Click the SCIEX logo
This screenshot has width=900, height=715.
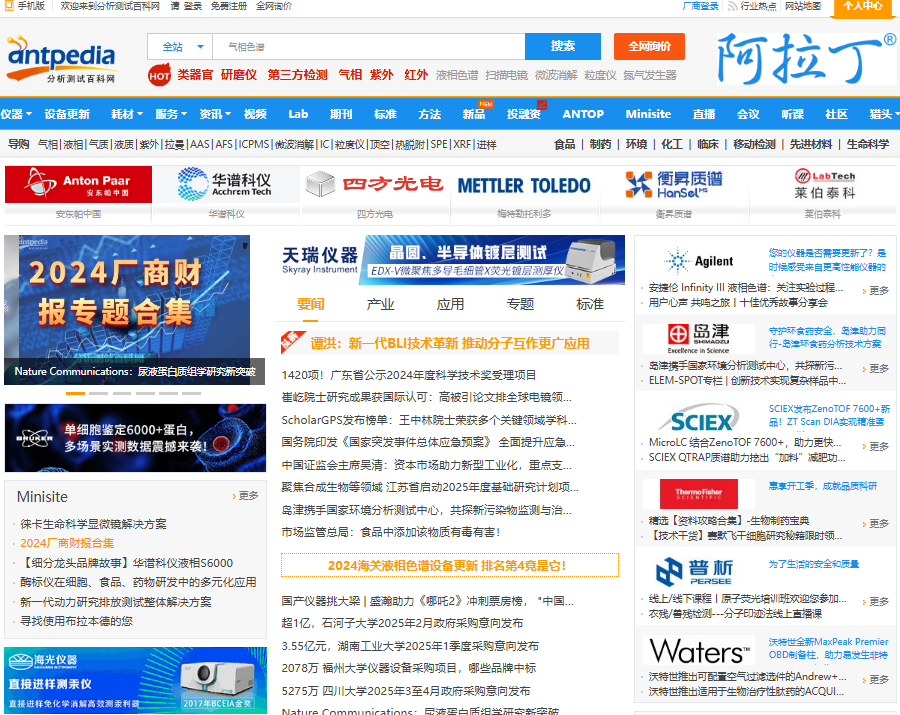tap(699, 418)
